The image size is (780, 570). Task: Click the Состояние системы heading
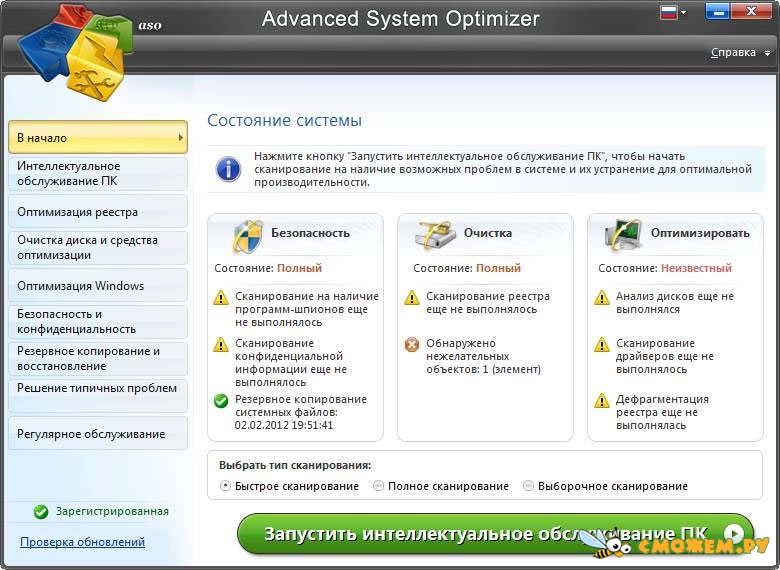285,120
